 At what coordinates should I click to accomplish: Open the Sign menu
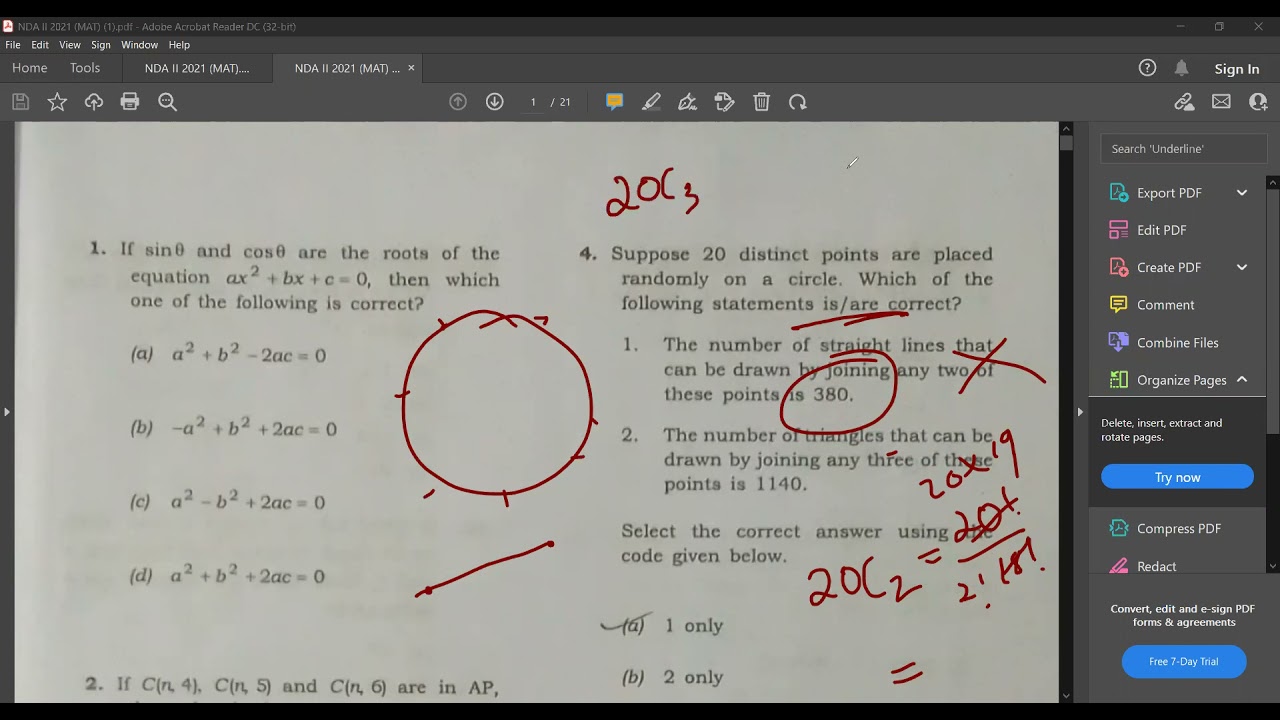tap(101, 45)
